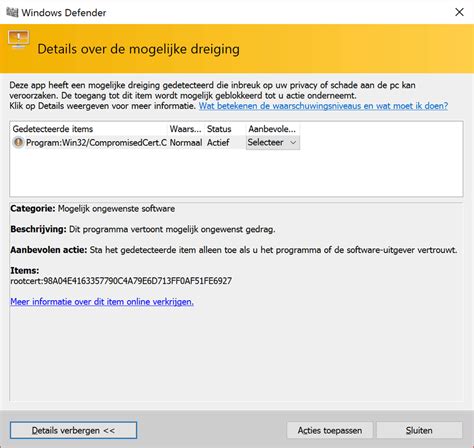Click Acties toepassen button
This screenshot has width=474, height=448.
tap(330, 430)
